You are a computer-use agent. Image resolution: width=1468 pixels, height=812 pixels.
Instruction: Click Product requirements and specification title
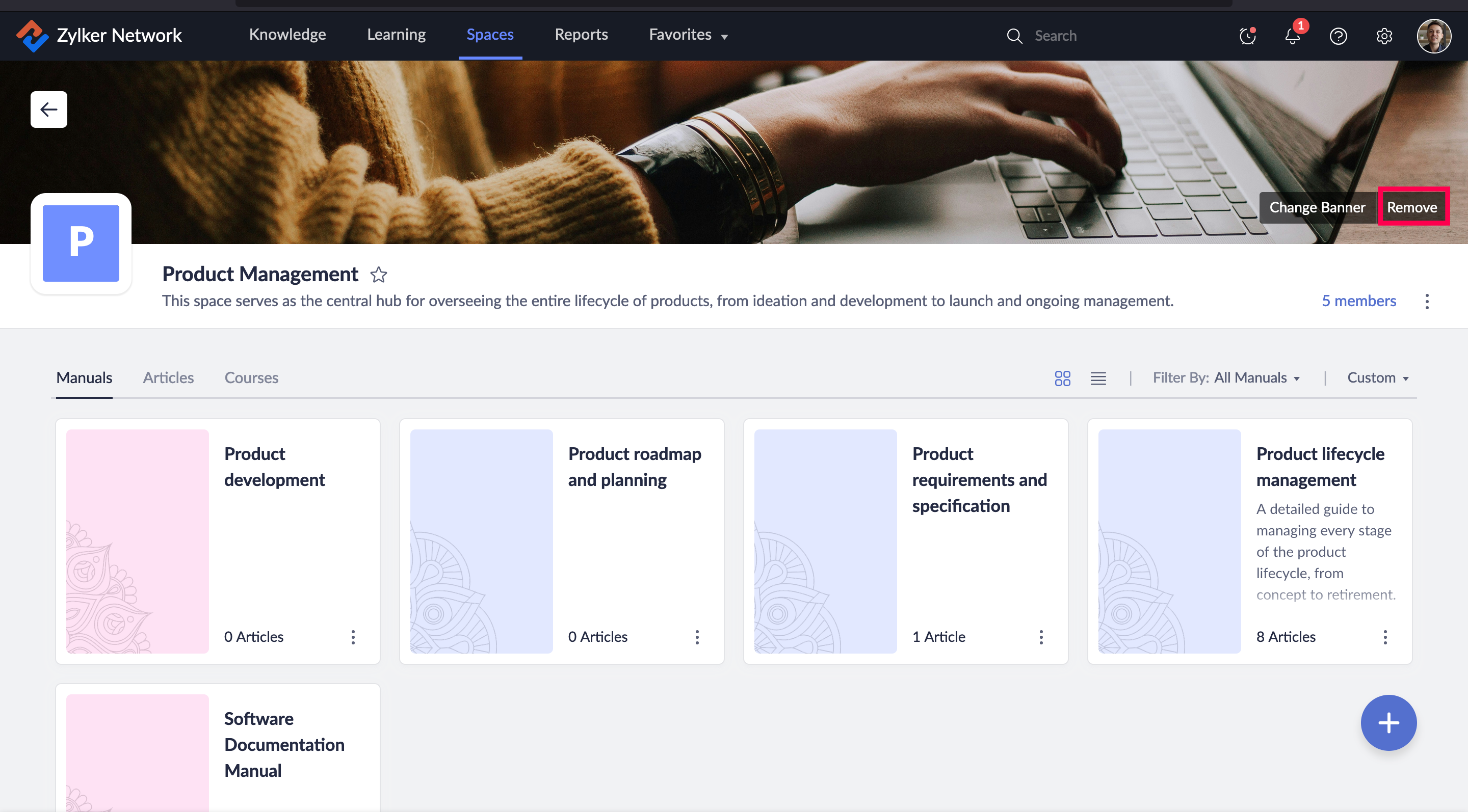980,479
